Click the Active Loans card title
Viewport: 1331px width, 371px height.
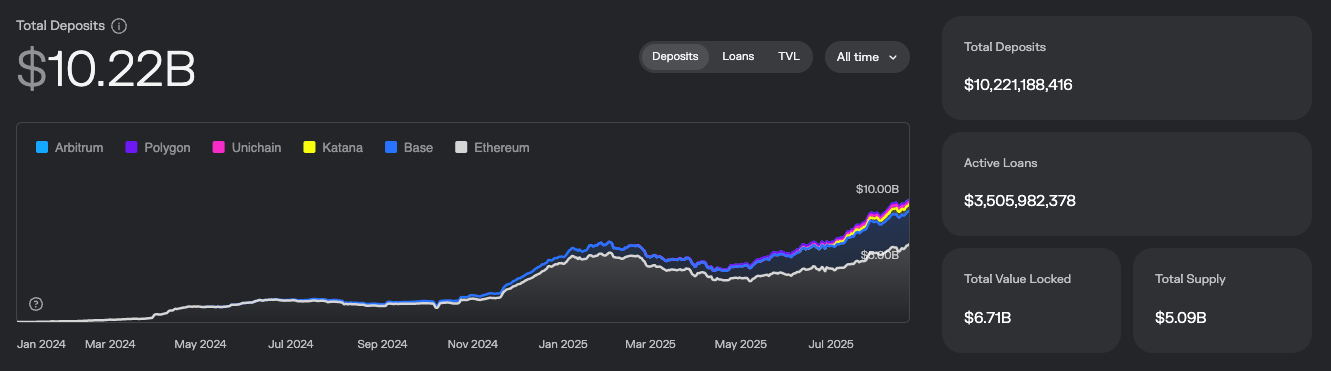(x=1001, y=162)
